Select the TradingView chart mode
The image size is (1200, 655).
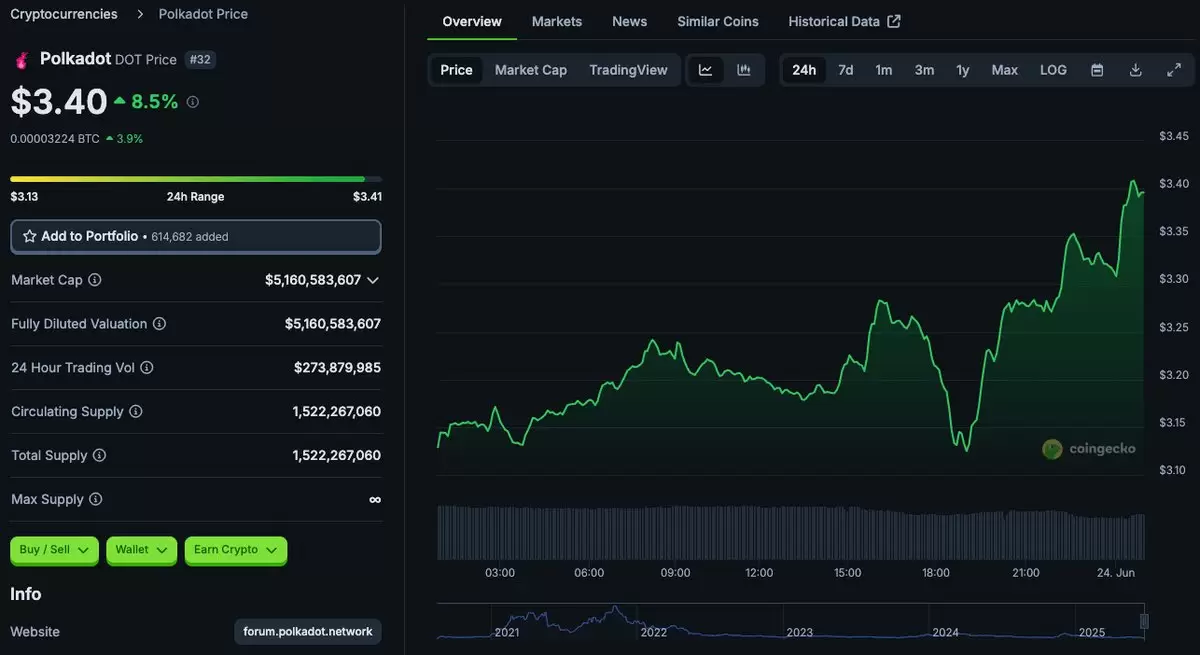point(629,70)
